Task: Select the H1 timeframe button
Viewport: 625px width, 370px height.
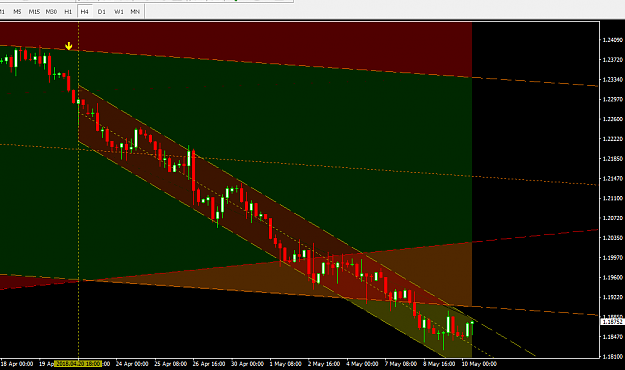Action: point(68,12)
